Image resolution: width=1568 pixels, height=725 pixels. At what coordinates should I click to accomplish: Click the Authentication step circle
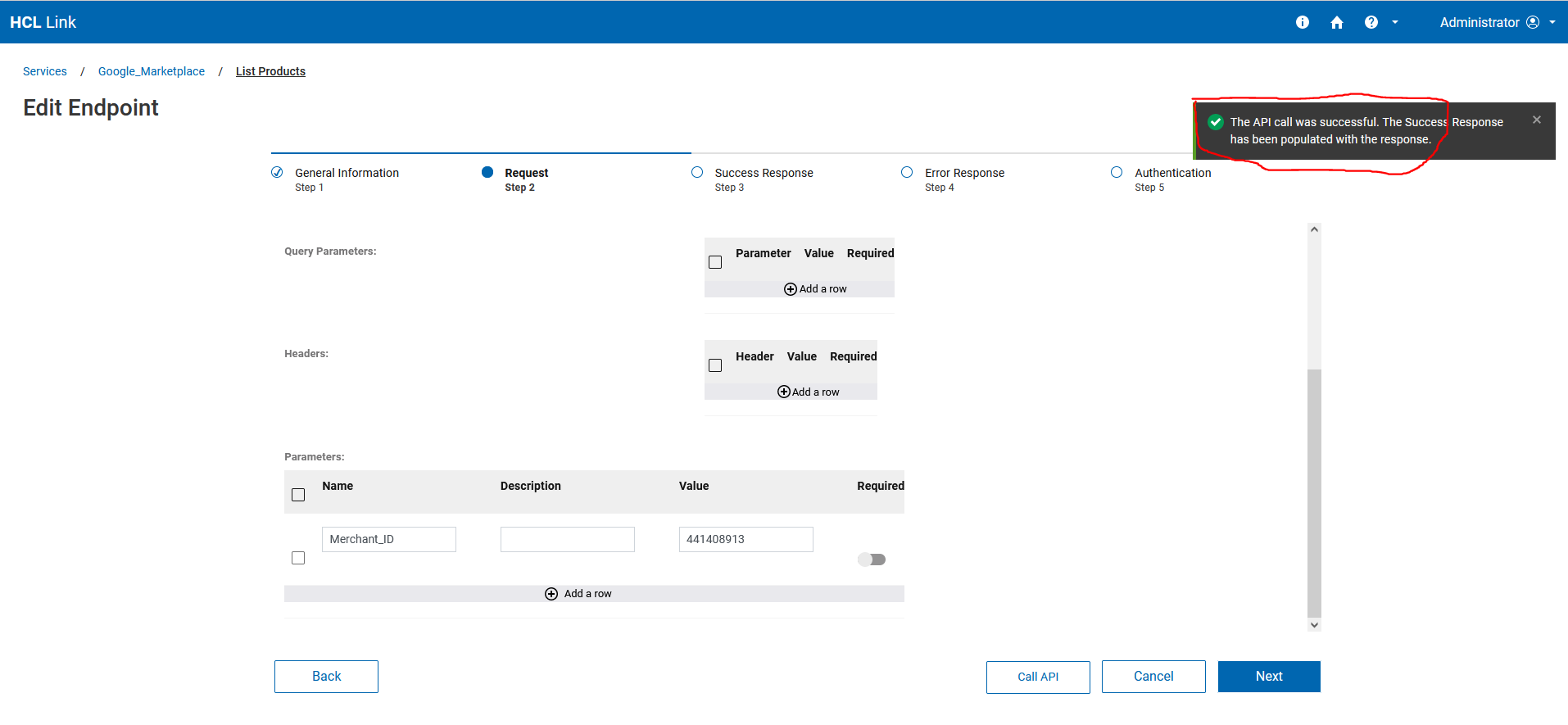1117,172
